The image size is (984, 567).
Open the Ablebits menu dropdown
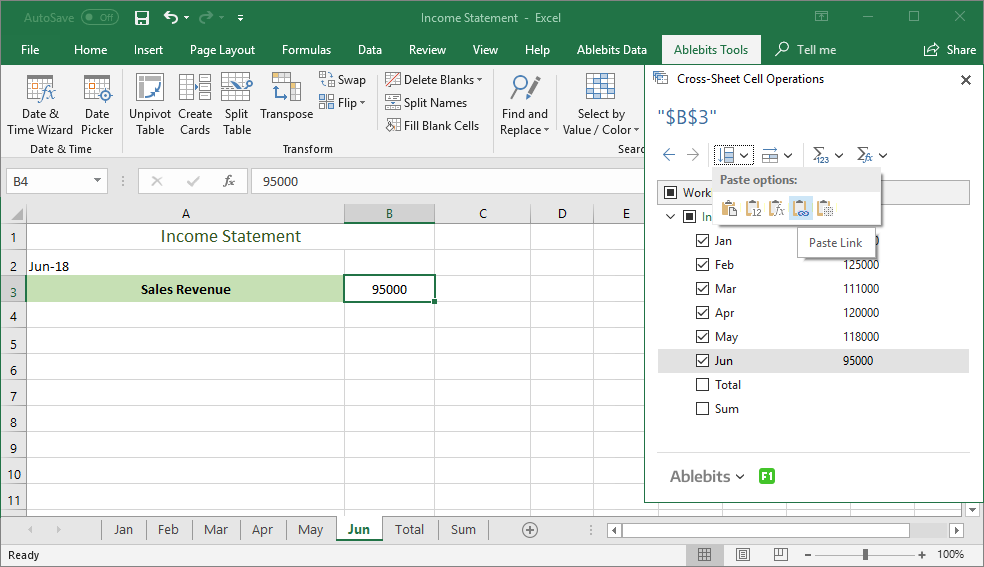coord(707,476)
